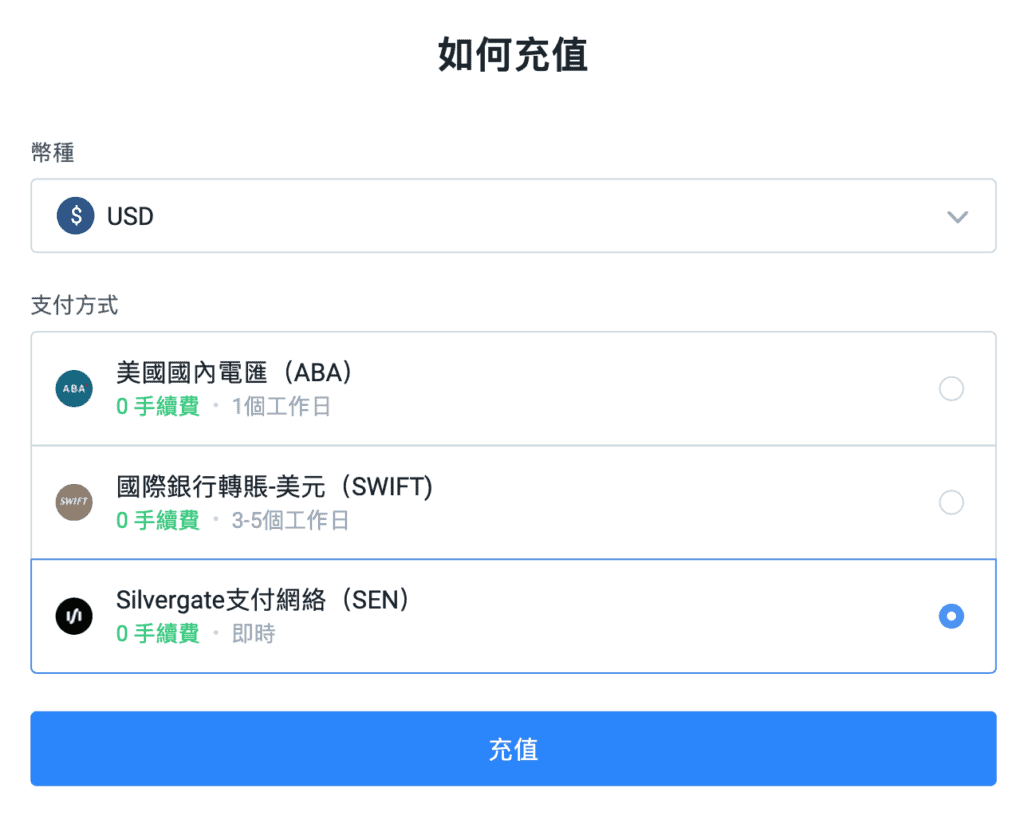Click the 國際銀行轉賬-美元（SWIFT）option title
This screenshot has width=1024, height=831.
(275, 487)
